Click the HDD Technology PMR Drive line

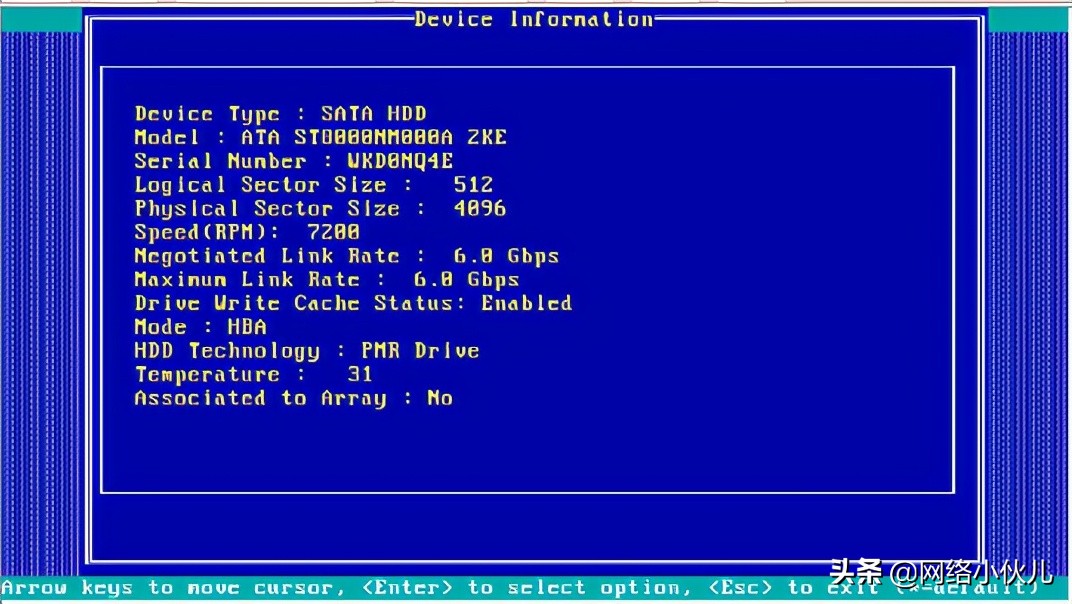point(306,351)
